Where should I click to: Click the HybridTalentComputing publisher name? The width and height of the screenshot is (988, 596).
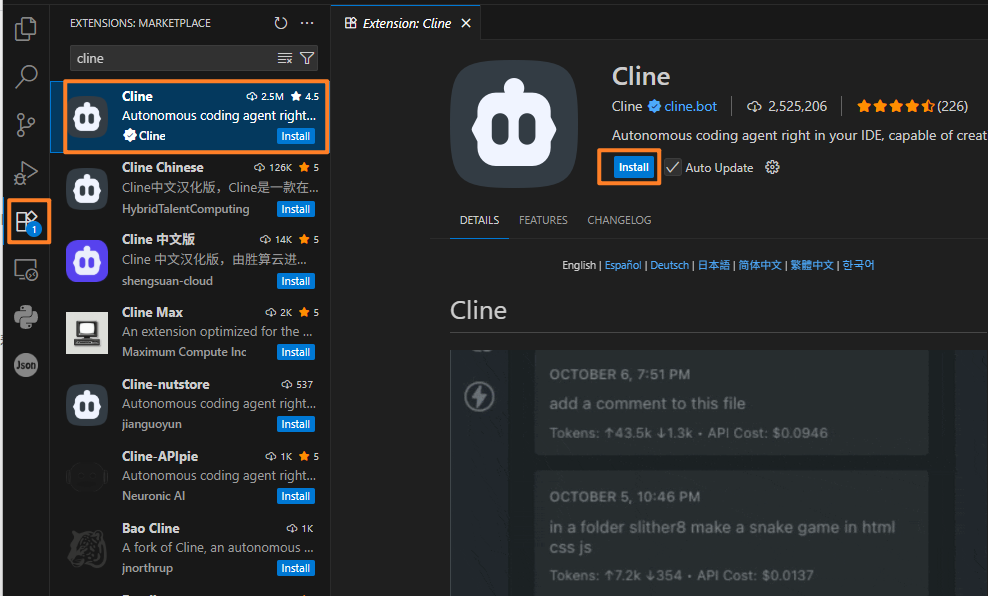pyautogui.click(x=186, y=209)
